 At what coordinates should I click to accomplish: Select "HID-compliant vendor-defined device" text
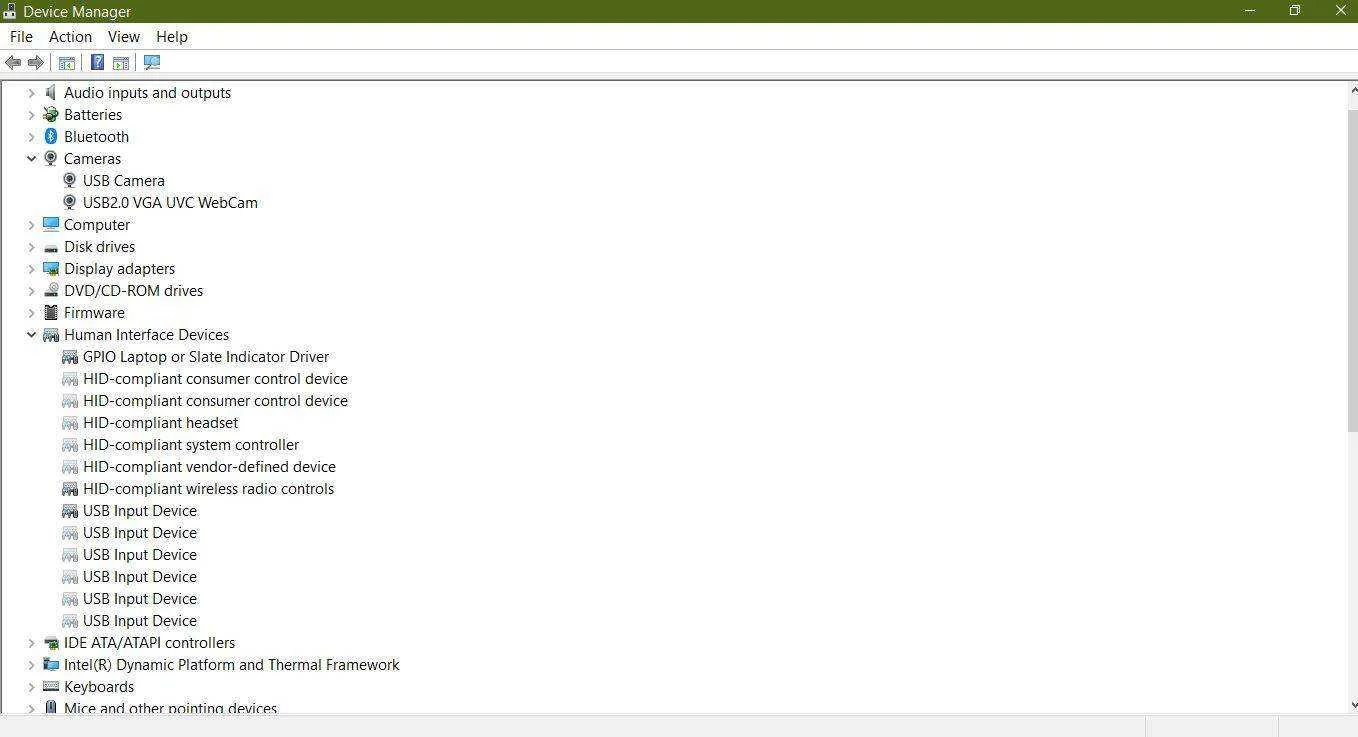[x=209, y=466]
